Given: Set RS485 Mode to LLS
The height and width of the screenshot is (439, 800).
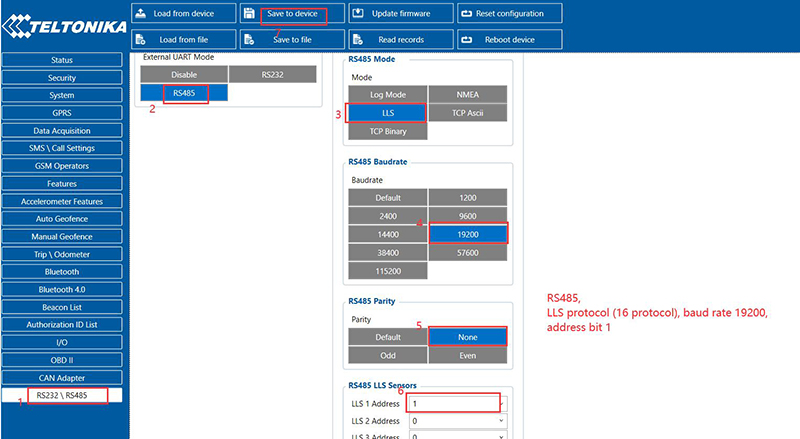Looking at the screenshot, I should tap(387, 113).
